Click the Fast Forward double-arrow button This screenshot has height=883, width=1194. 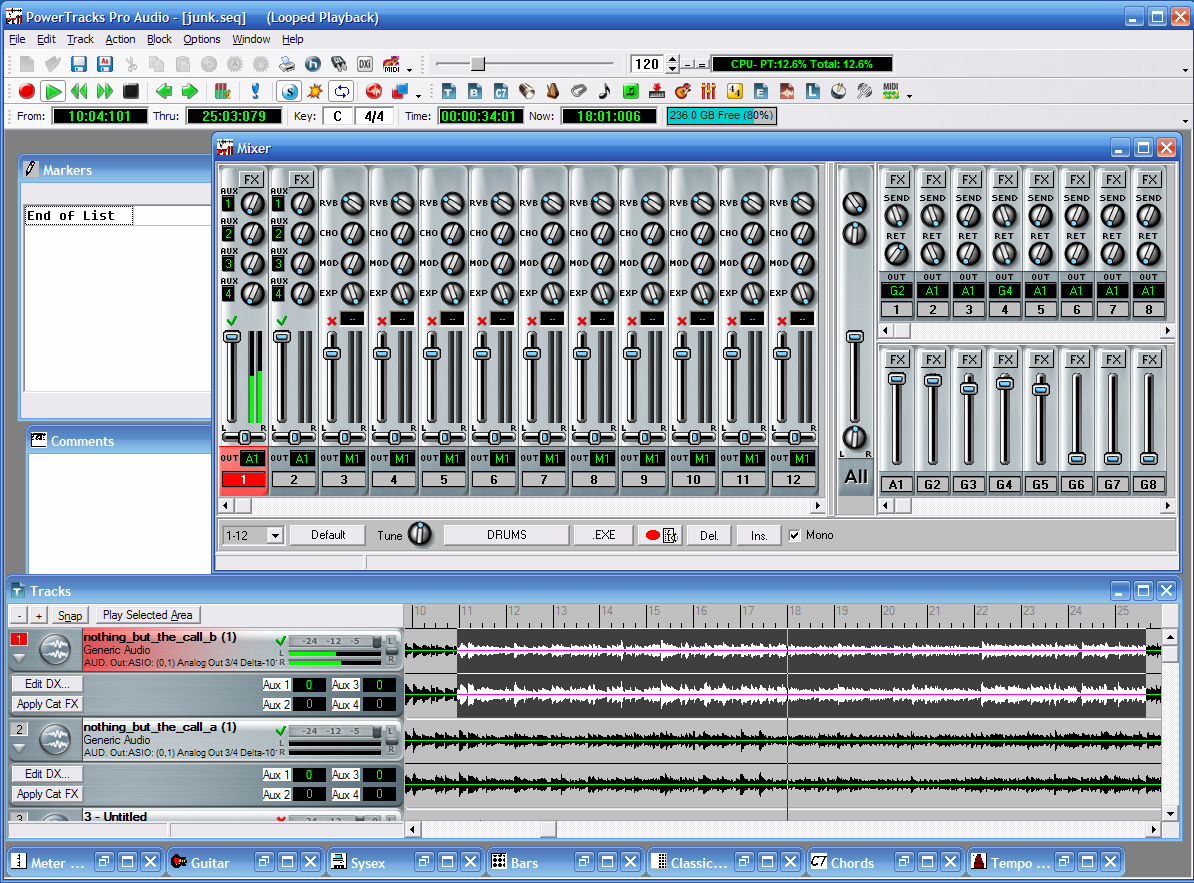pos(104,91)
